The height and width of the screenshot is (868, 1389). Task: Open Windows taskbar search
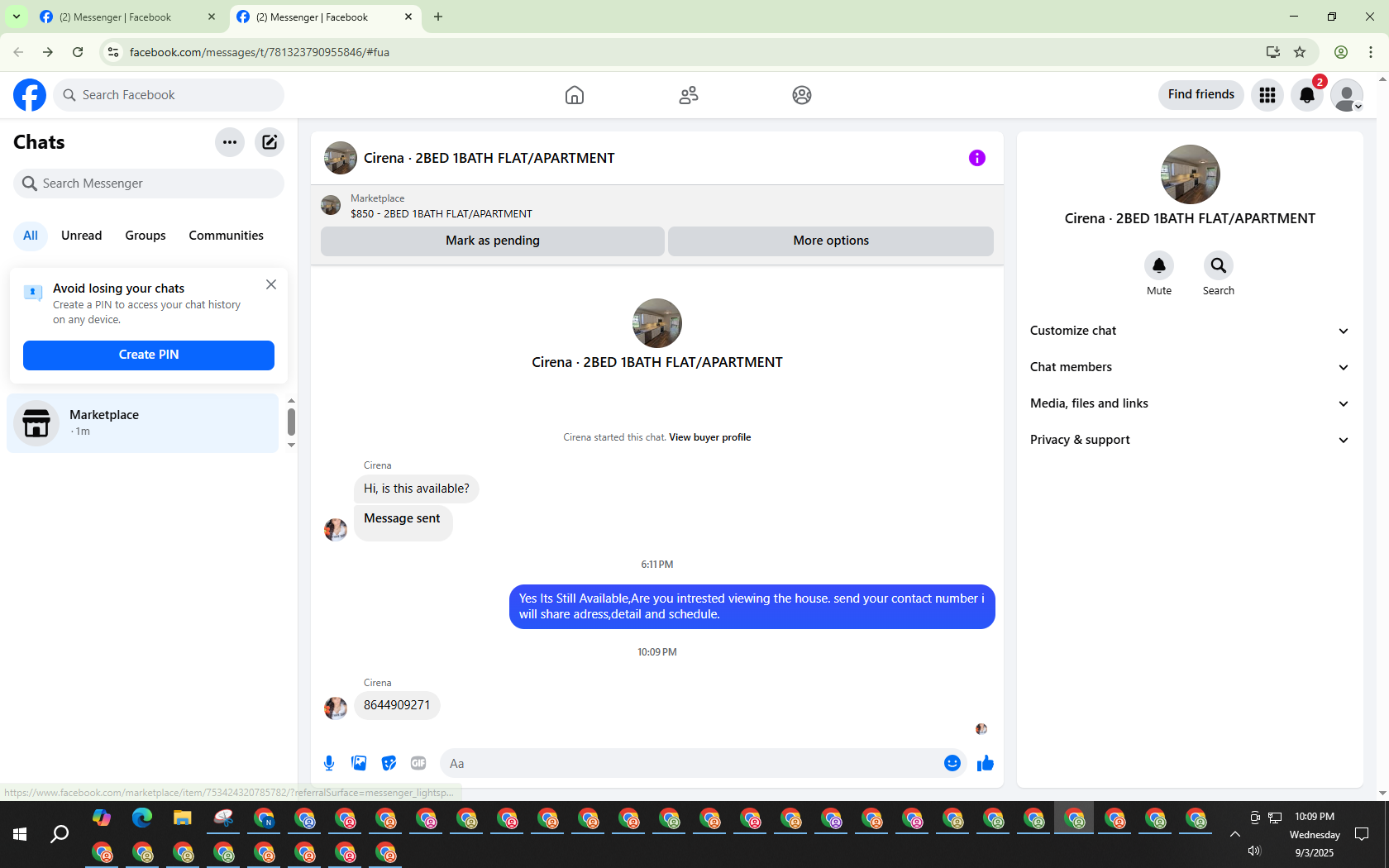point(60,834)
